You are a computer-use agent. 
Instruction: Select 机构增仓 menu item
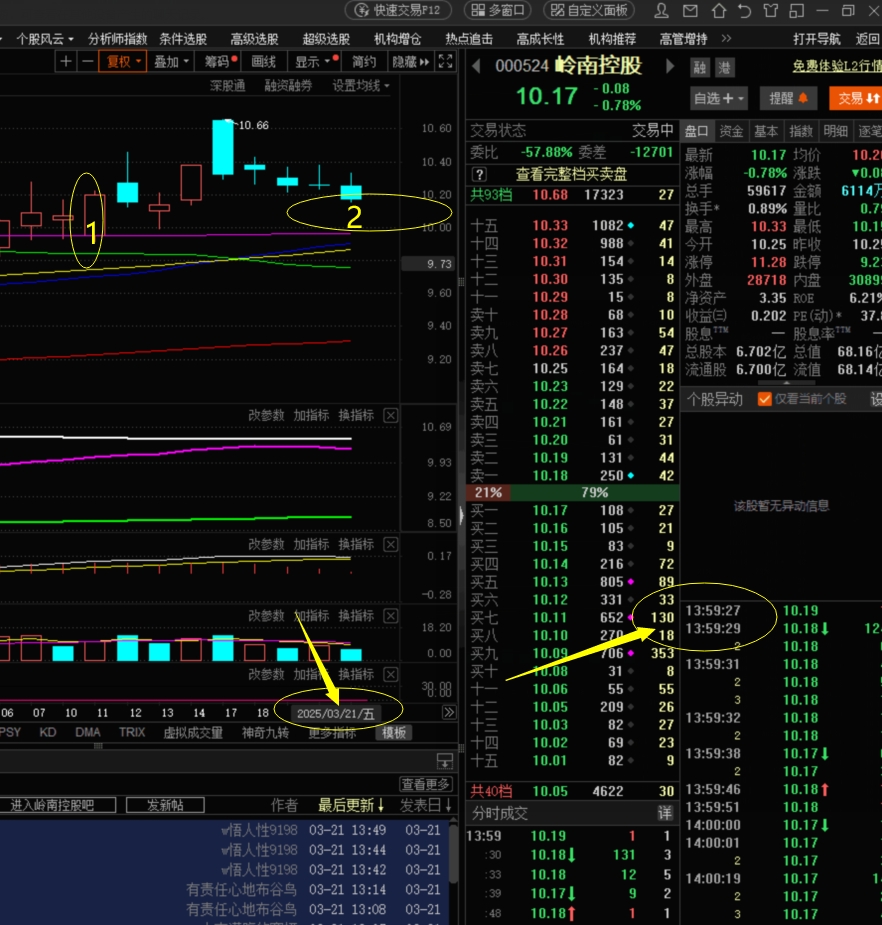point(398,39)
